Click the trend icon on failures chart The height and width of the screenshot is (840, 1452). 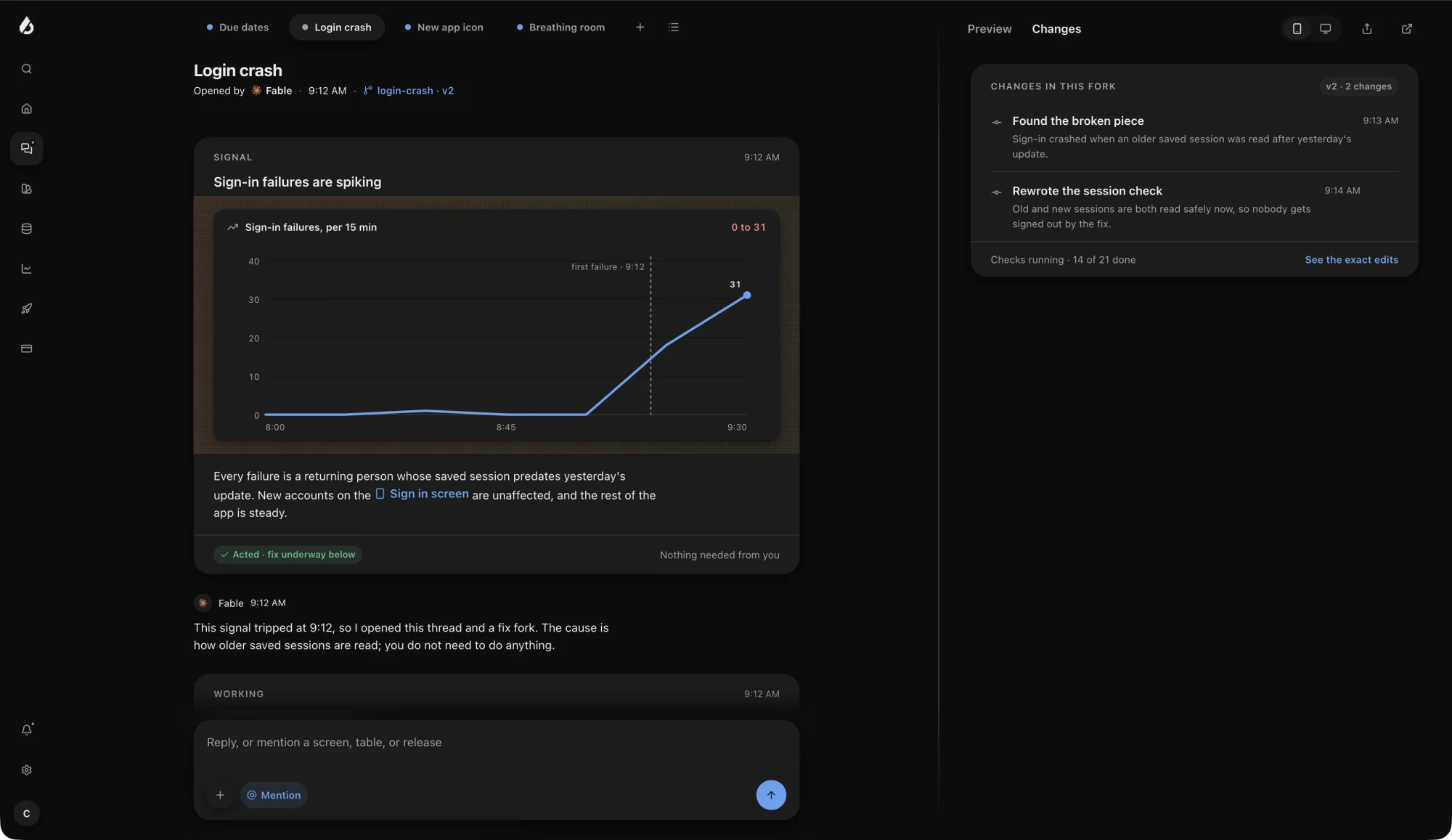click(x=232, y=227)
